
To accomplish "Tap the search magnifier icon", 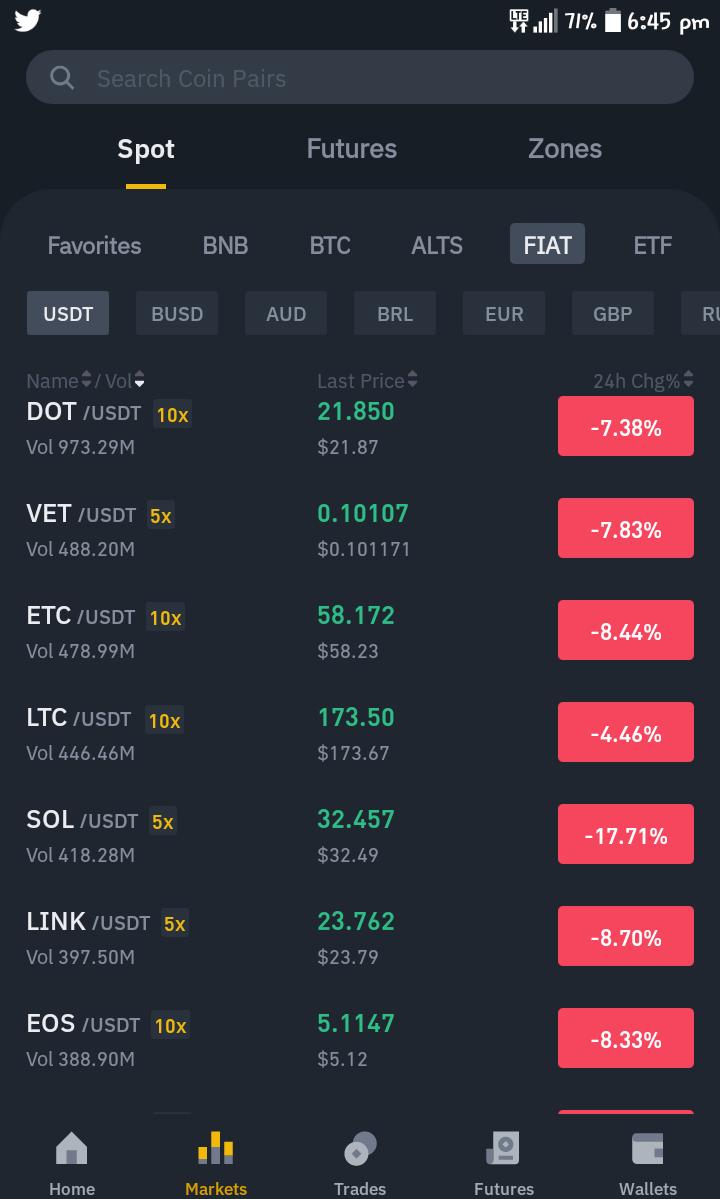I will point(62,77).
